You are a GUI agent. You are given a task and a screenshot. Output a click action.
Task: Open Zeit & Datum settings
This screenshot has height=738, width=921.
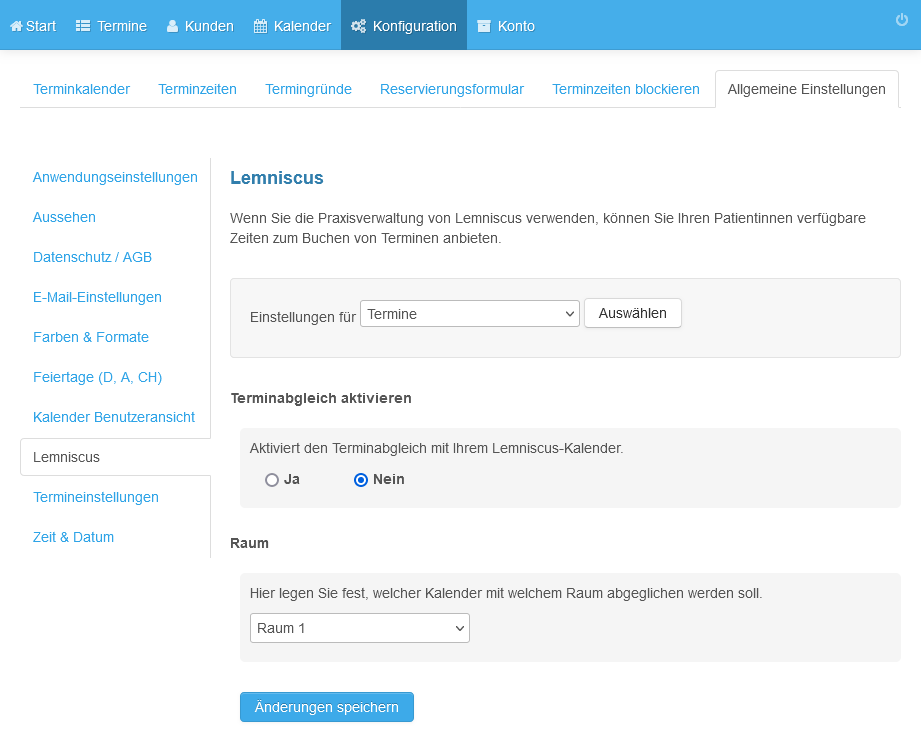pos(73,537)
